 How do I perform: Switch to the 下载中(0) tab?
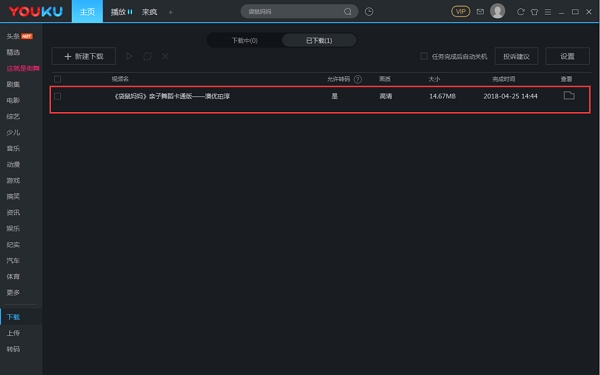(x=245, y=40)
